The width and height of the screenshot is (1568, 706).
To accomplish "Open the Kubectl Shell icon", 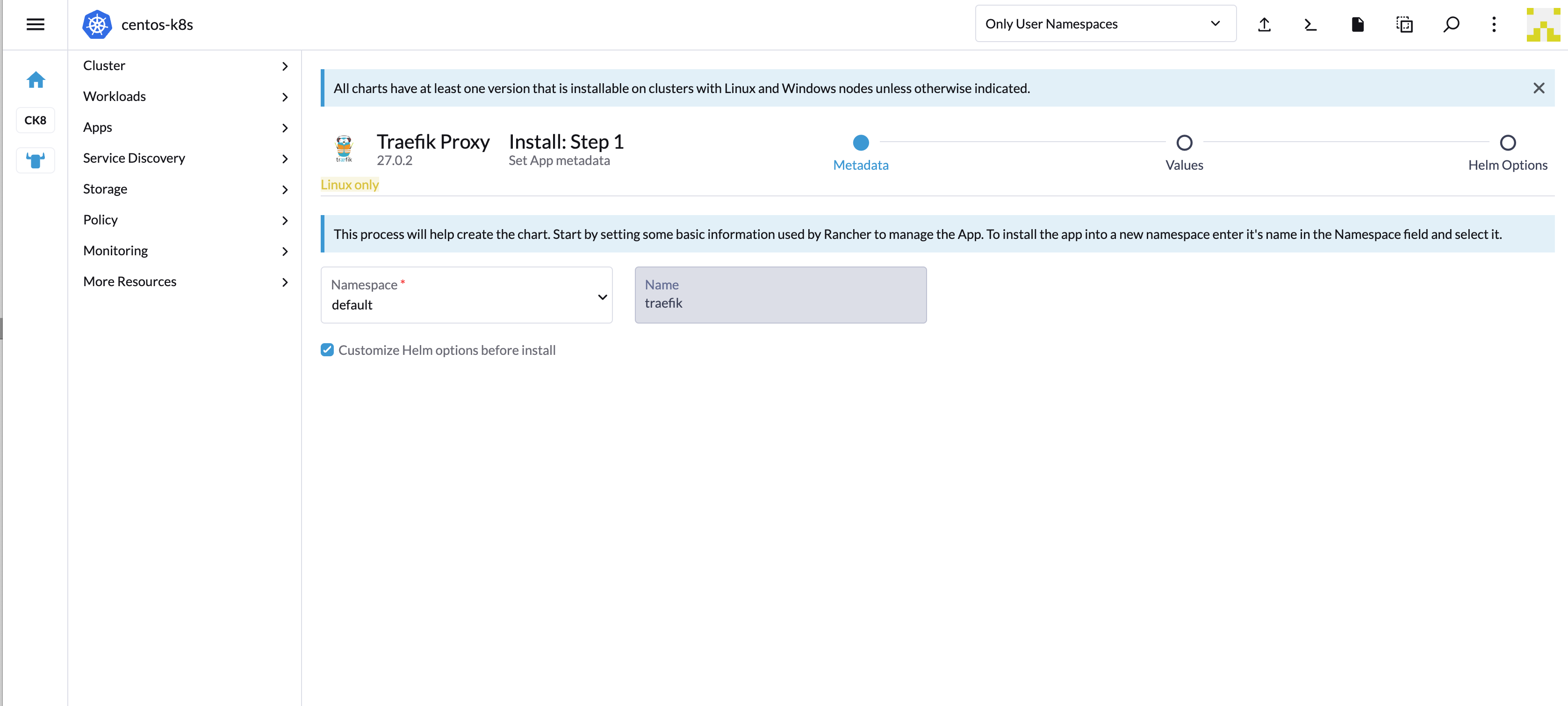I will click(1310, 24).
